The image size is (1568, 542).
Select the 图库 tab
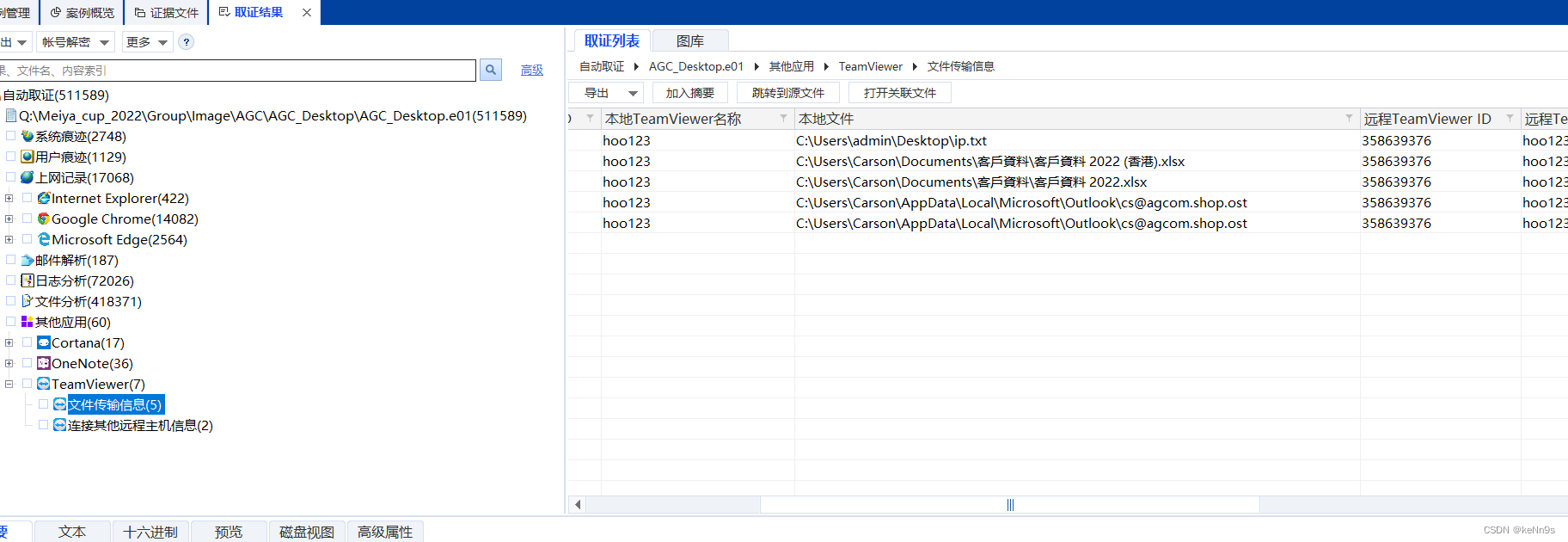(690, 40)
